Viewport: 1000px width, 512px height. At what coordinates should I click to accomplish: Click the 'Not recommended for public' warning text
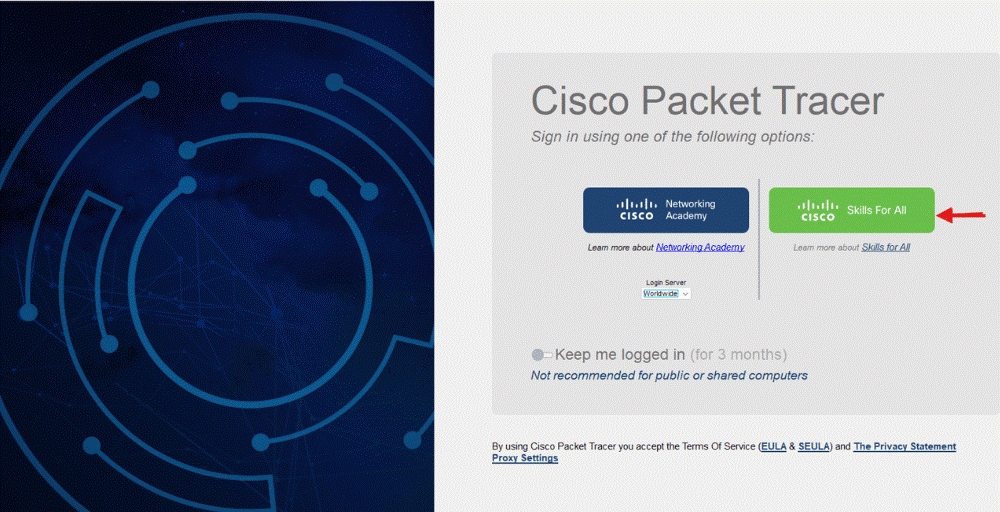(x=669, y=376)
